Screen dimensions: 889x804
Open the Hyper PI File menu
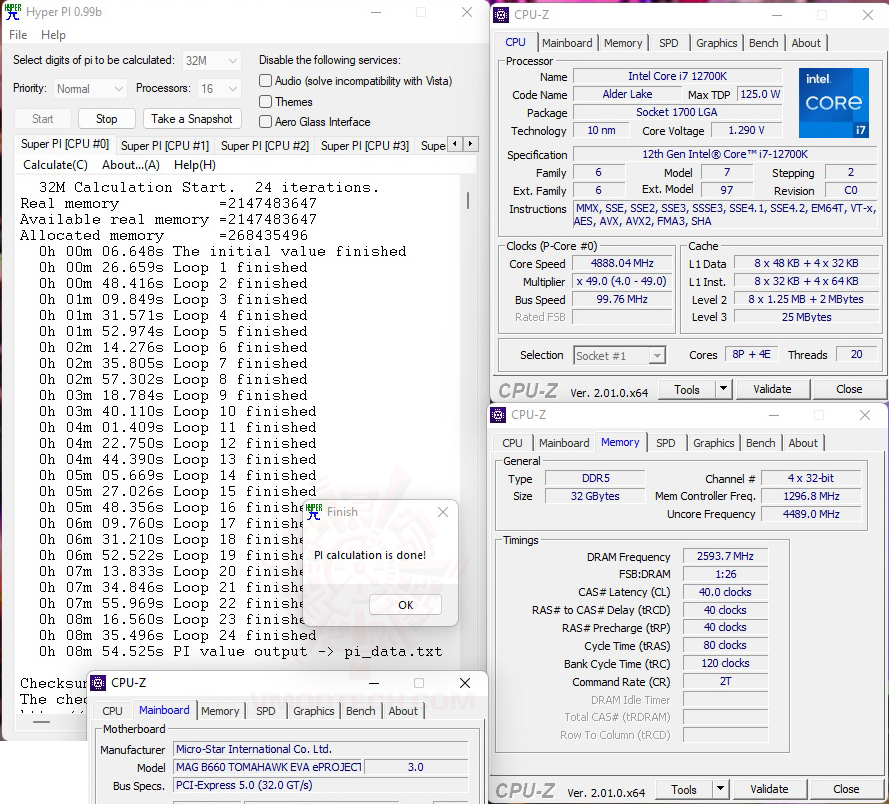18,35
